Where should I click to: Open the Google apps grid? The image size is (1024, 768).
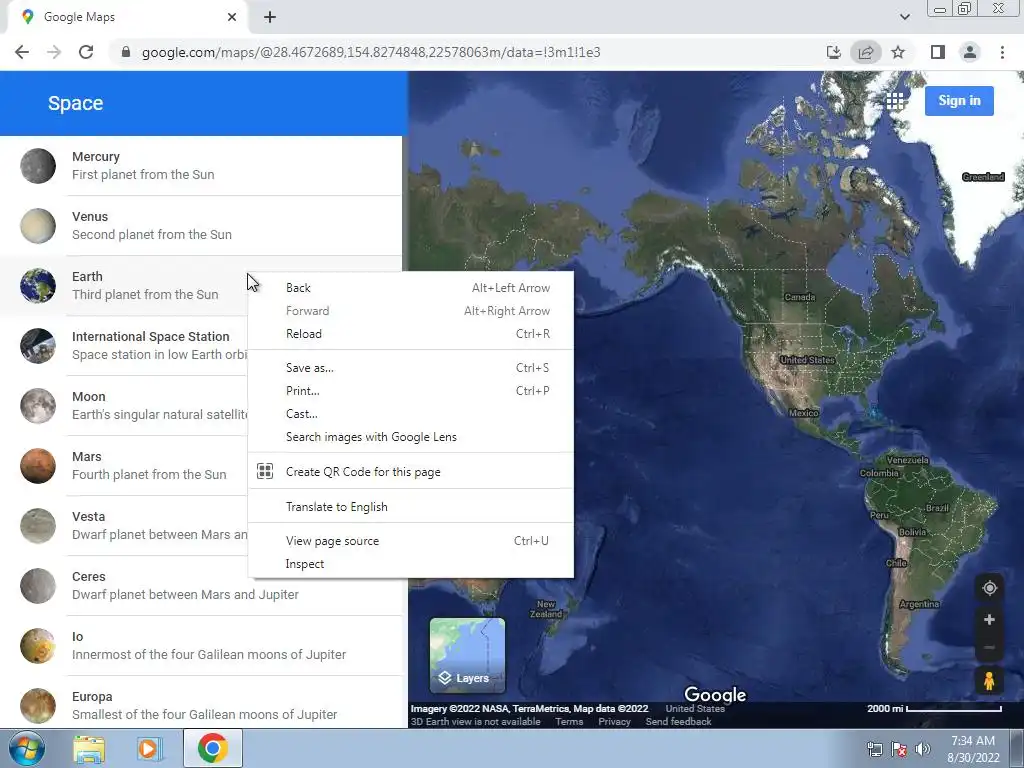895,101
